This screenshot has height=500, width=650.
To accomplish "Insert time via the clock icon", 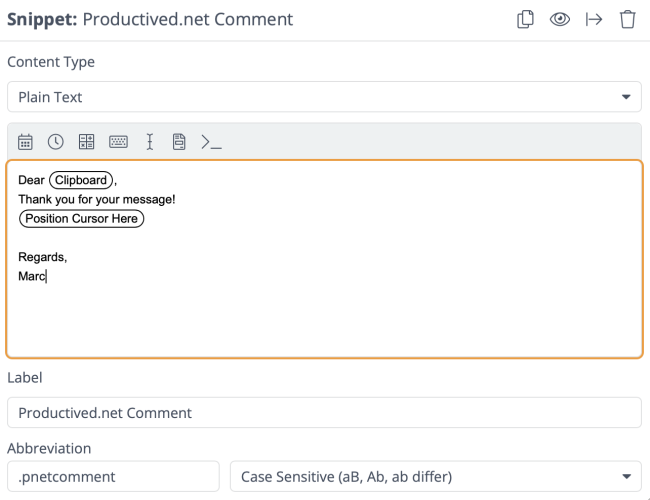I will [x=56, y=142].
